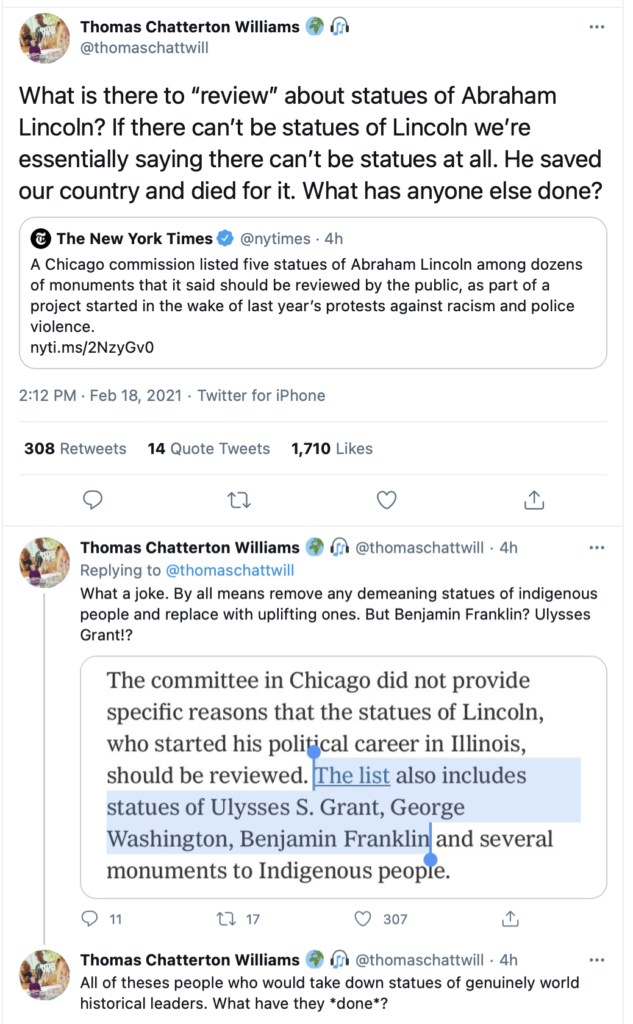Open the article excerpt image in the reply
The width and height of the screenshot is (633, 1024).
tap(344, 777)
